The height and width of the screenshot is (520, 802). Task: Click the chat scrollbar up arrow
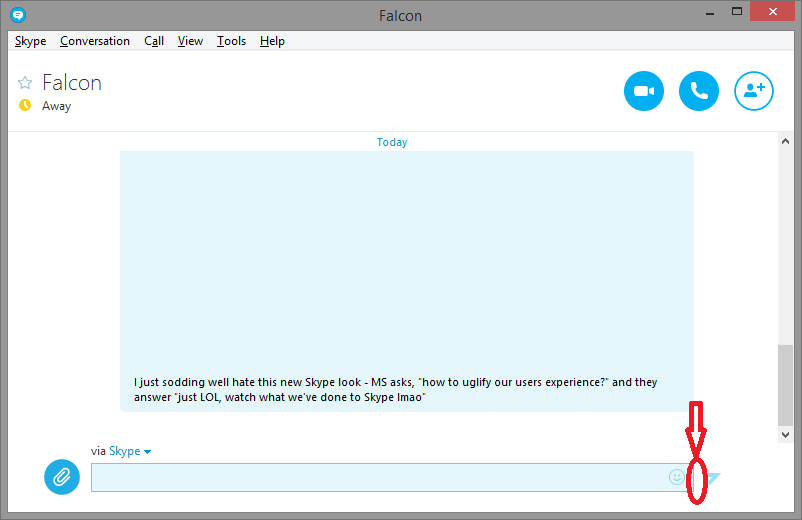click(785, 142)
